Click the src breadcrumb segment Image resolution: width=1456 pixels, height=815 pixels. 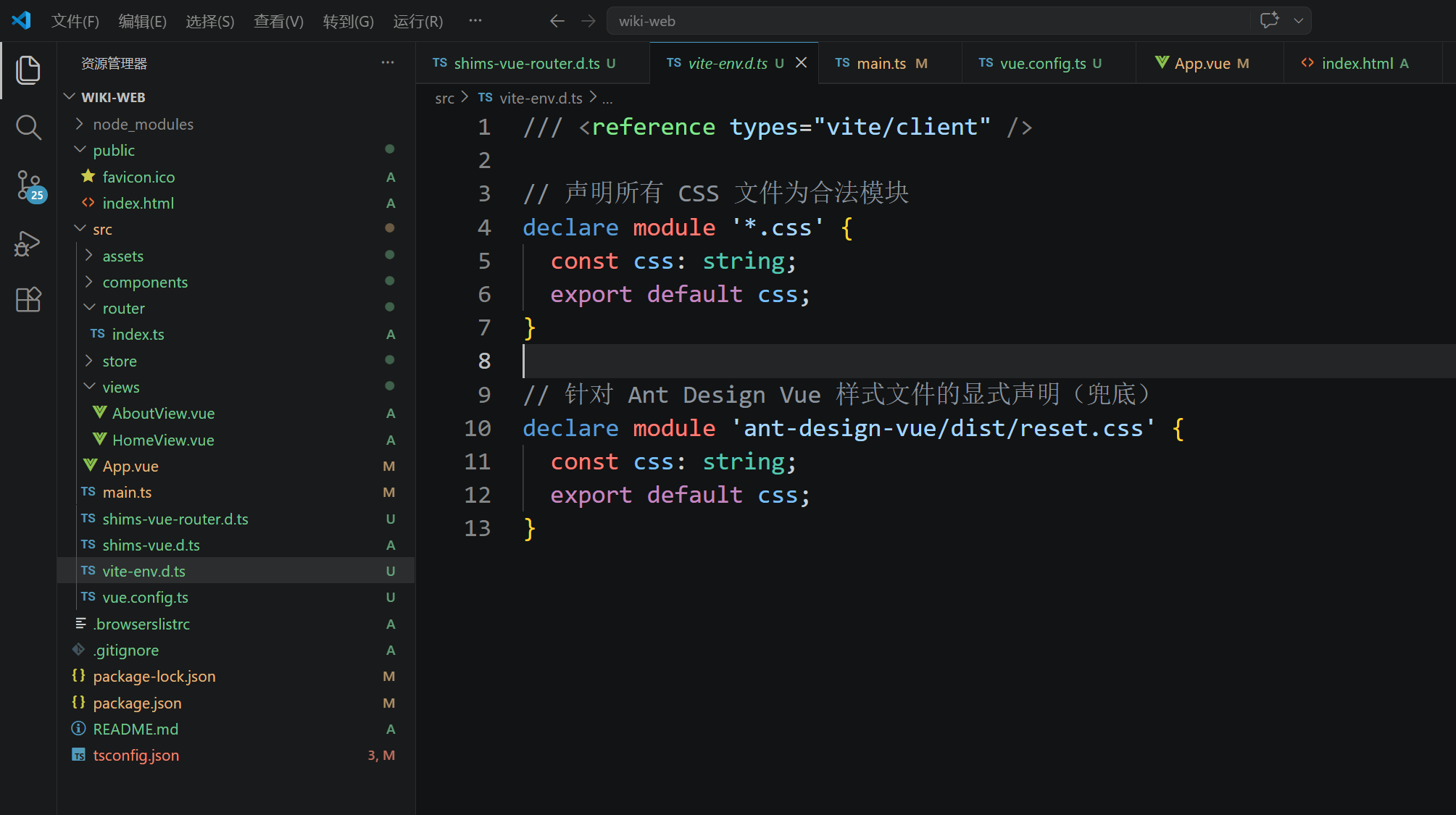[444, 98]
